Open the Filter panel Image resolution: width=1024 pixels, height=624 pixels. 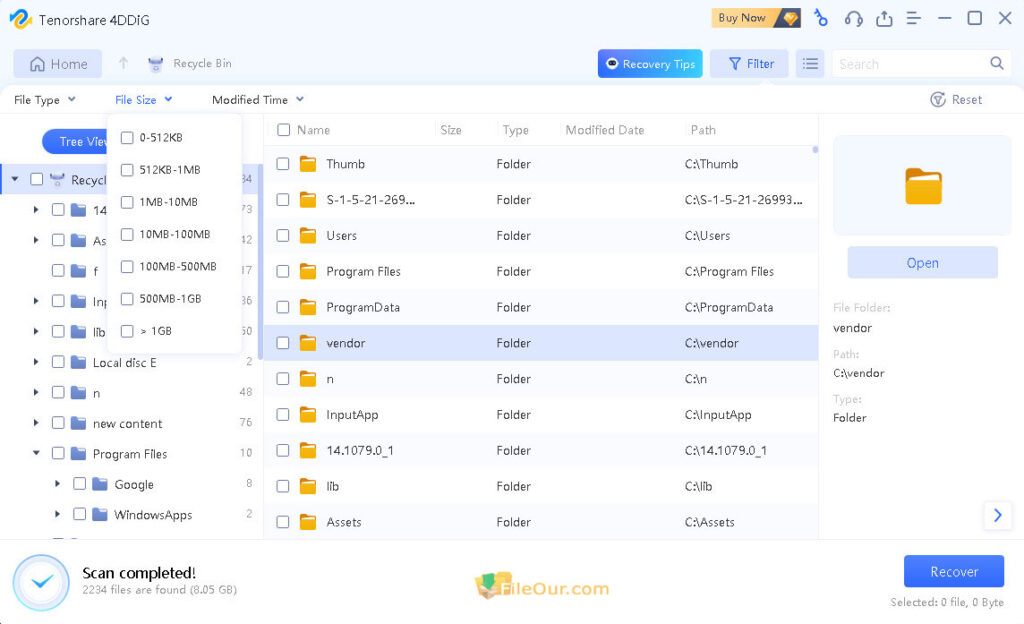pyautogui.click(x=748, y=63)
